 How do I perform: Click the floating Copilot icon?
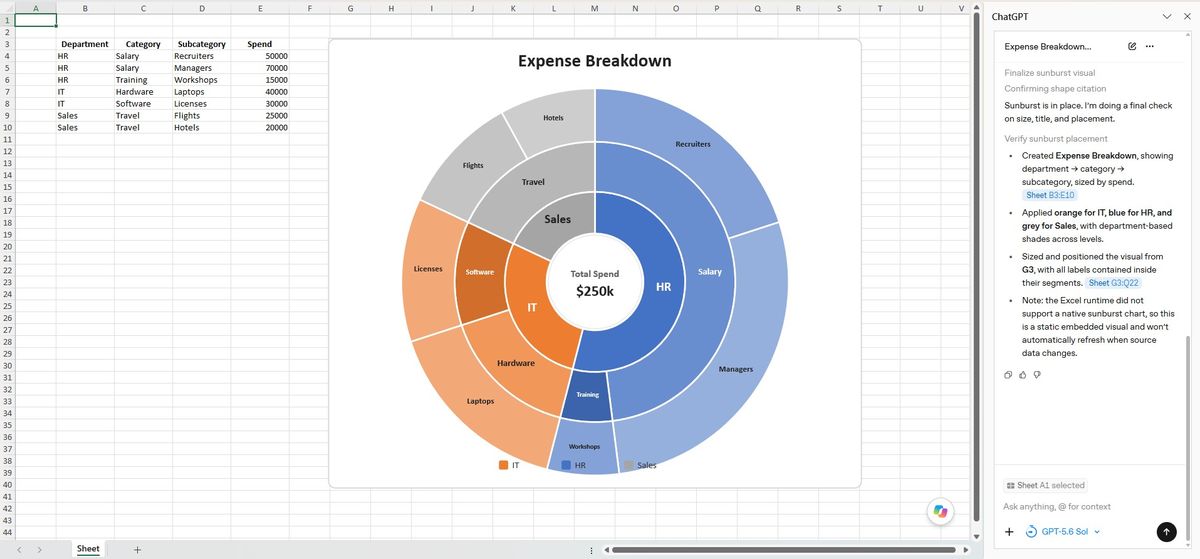point(940,511)
